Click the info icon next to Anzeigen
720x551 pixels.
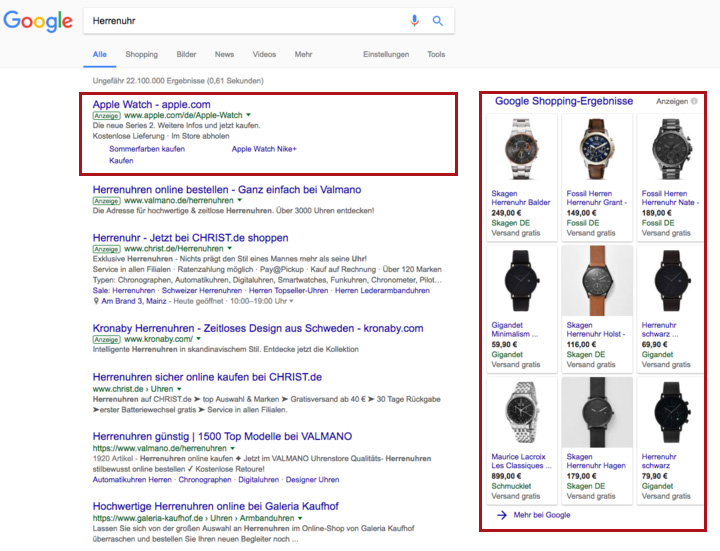pyautogui.click(x=694, y=101)
